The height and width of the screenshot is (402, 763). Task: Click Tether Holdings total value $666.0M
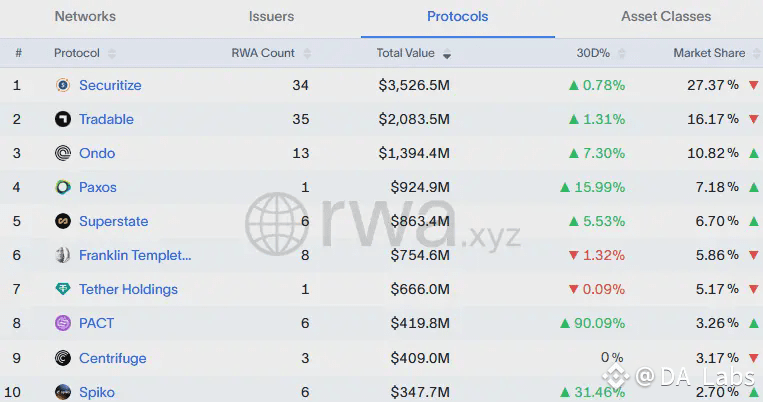[x=420, y=289]
